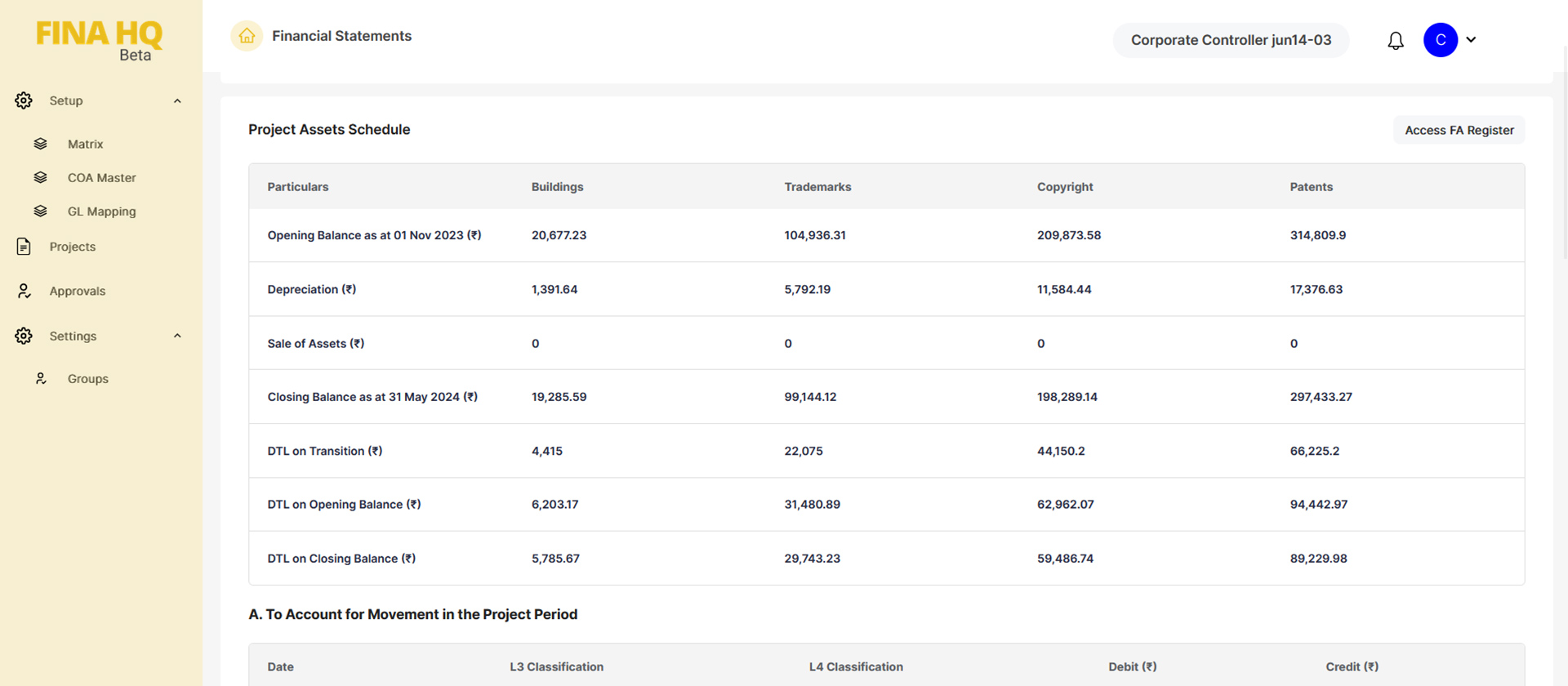
Task: Collapse the Settings menu chevron
Action: pyautogui.click(x=177, y=336)
